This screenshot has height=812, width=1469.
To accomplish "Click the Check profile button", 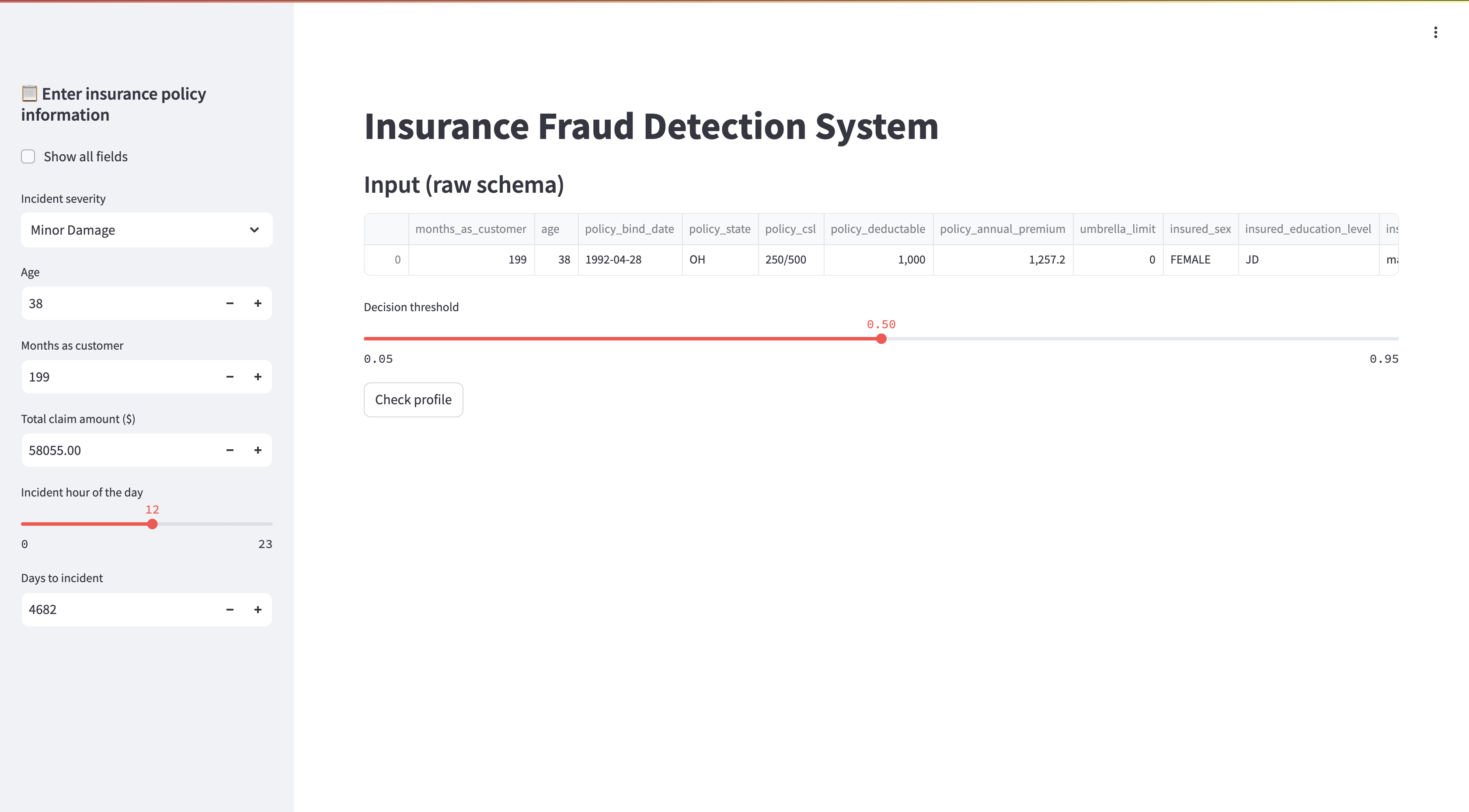I will pos(413,399).
